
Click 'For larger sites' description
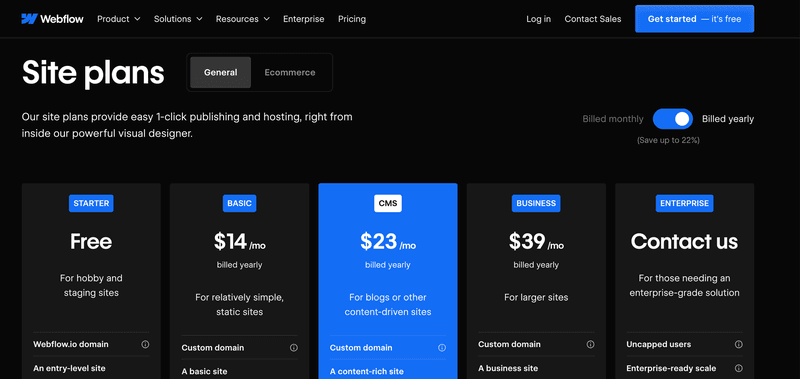tap(536, 297)
